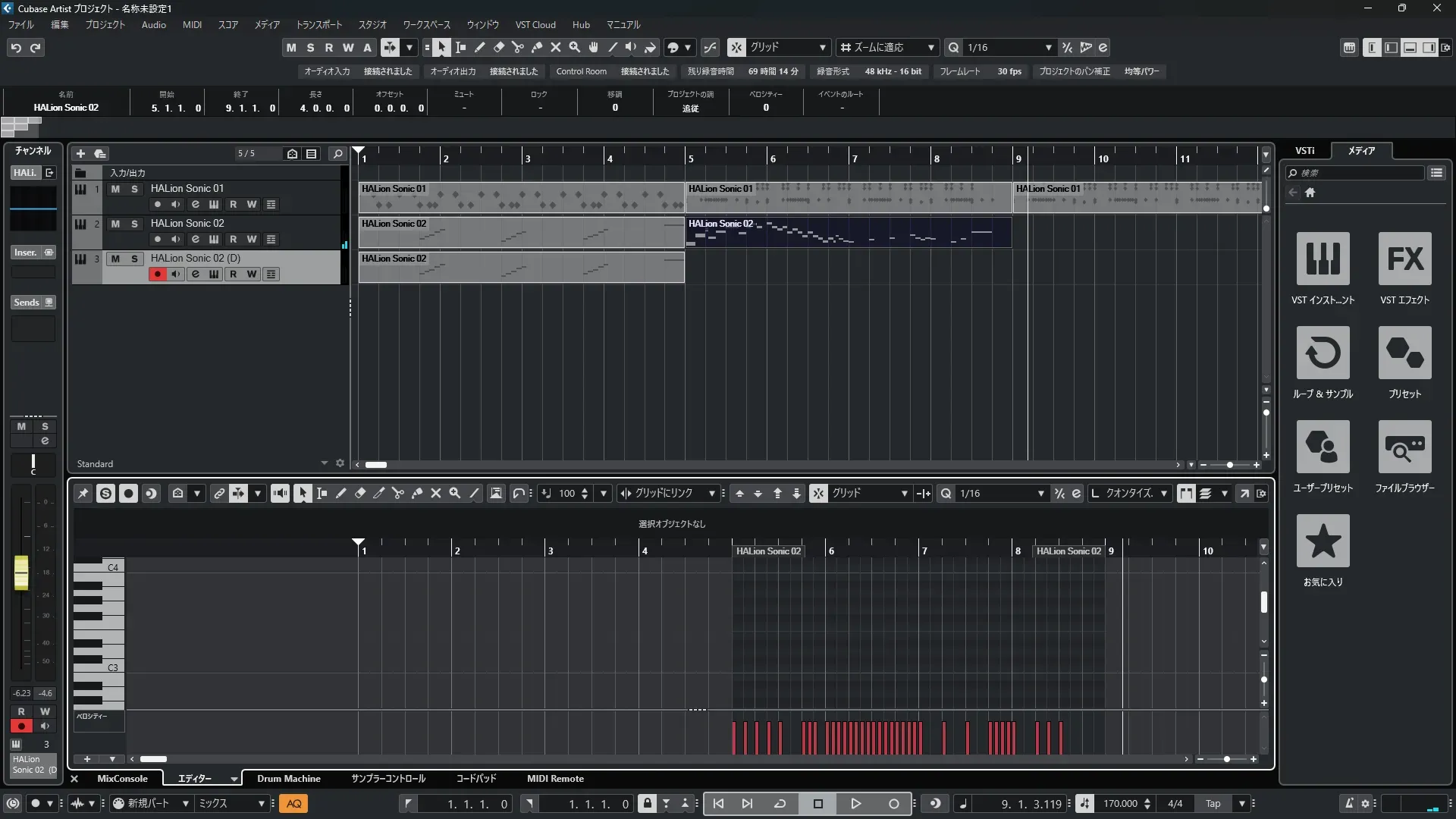The height and width of the screenshot is (819, 1456).
Task: Solo the HALion Sonic 02 track
Action: (x=134, y=224)
